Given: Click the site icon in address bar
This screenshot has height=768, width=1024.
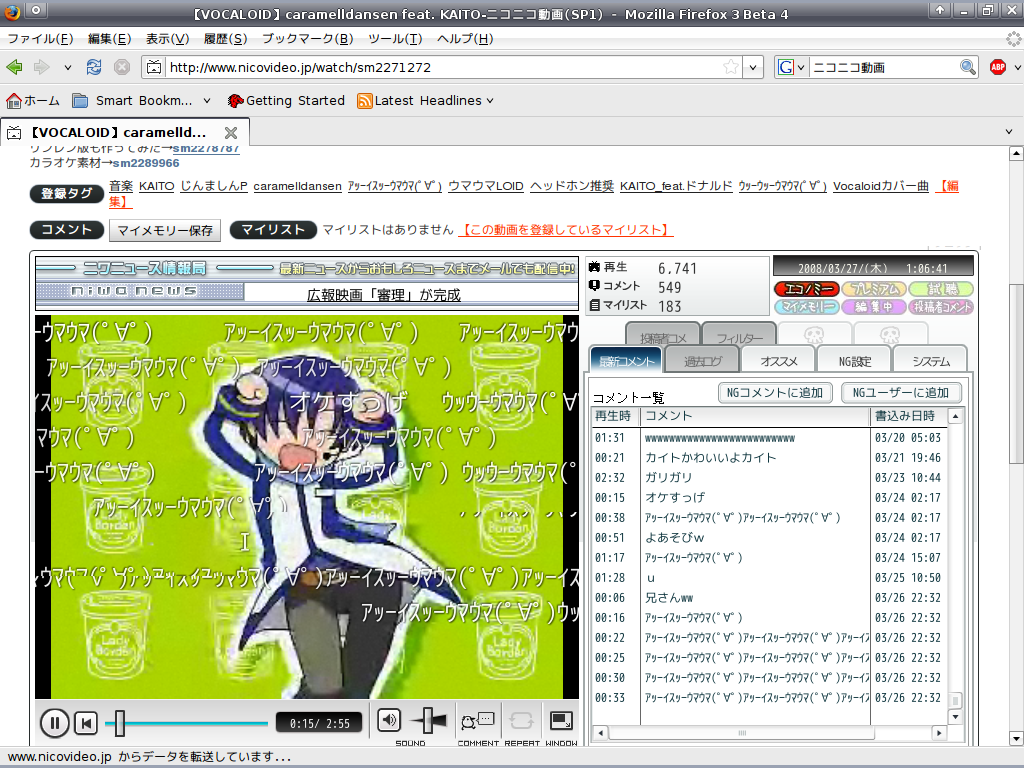Looking at the screenshot, I should (154, 67).
